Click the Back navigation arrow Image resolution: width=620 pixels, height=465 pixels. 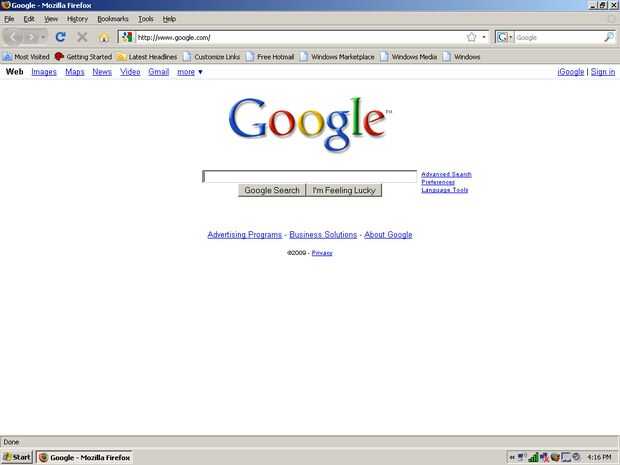[x=13, y=37]
